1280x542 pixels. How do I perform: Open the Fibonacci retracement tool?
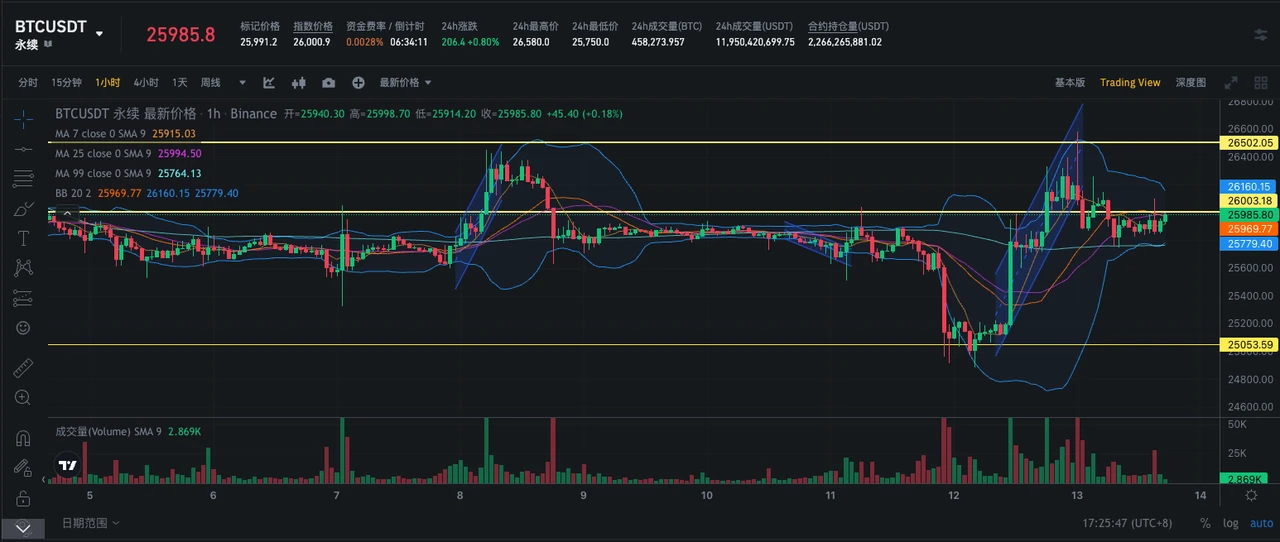(x=23, y=179)
